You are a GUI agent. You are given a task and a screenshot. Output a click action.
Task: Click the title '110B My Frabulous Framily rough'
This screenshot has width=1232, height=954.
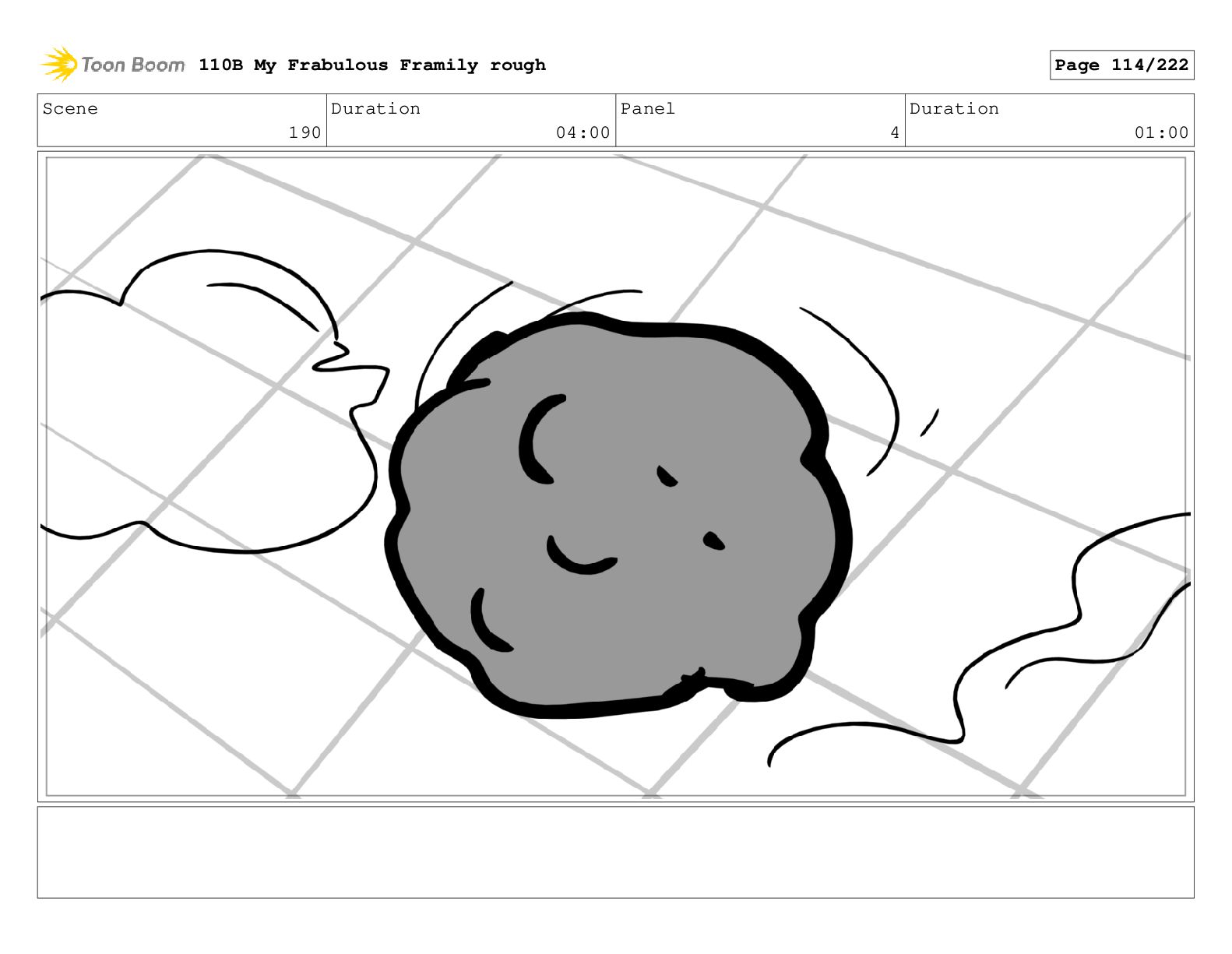coord(372,65)
